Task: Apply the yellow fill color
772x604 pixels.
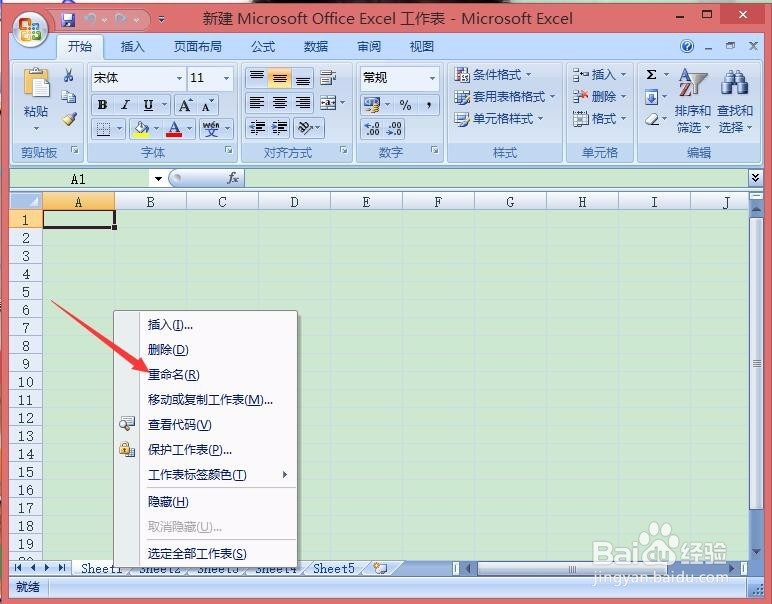Action: (141, 129)
